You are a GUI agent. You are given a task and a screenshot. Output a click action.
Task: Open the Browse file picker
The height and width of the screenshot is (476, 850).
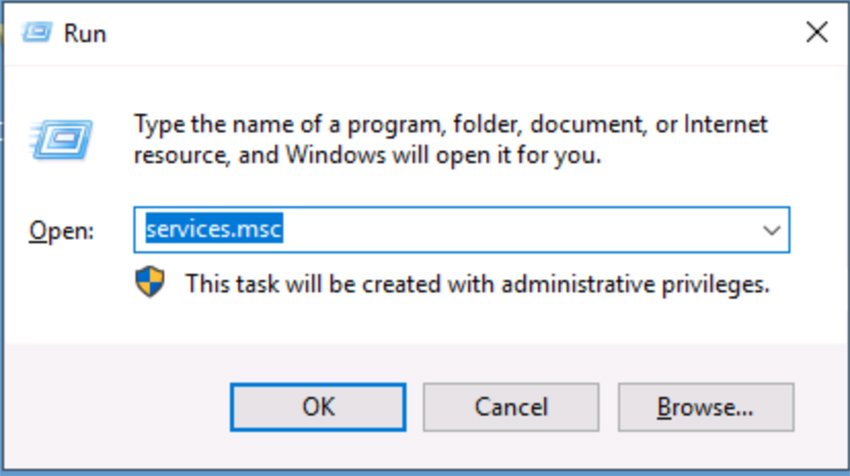click(x=705, y=407)
